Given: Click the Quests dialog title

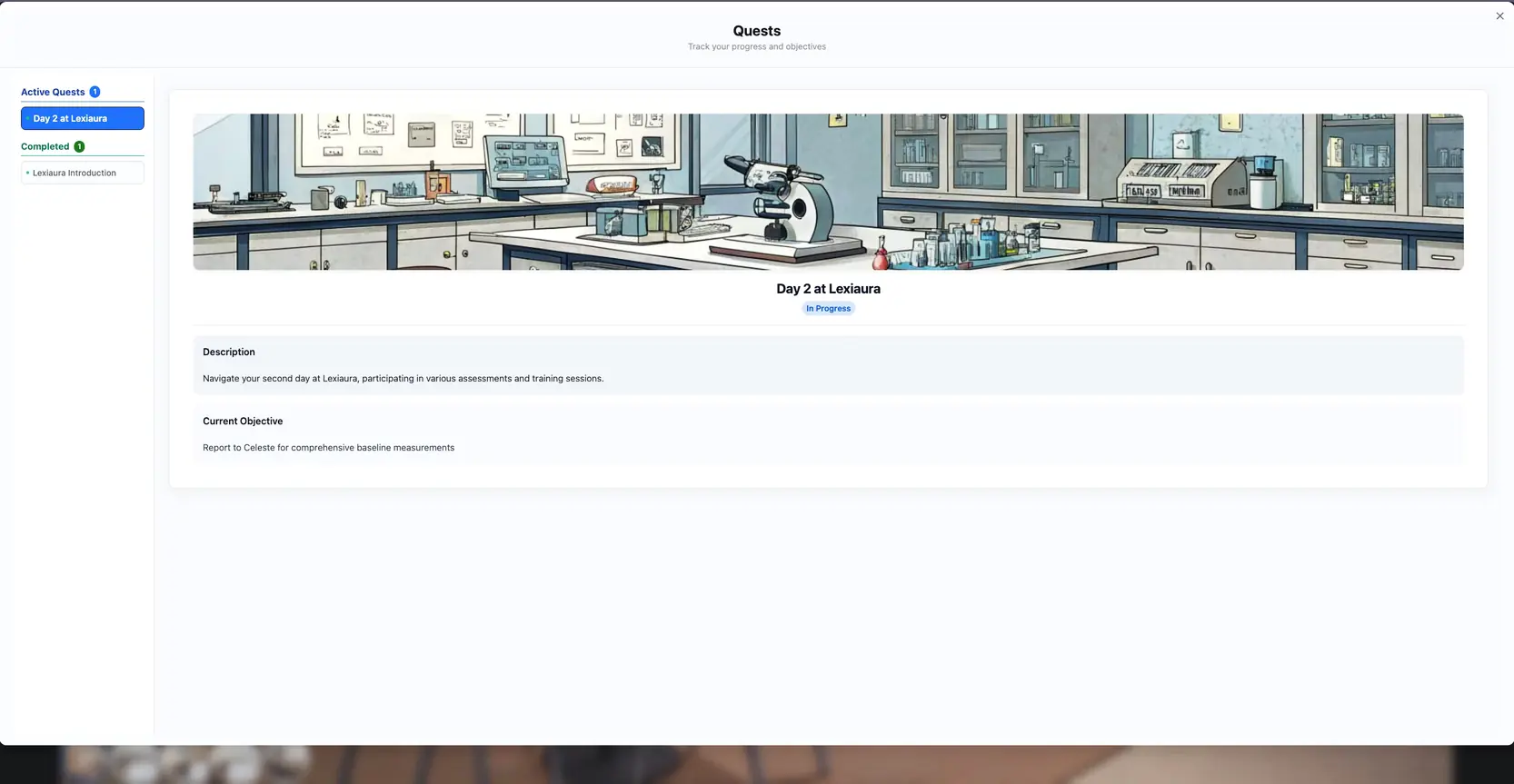Looking at the screenshot, I should click(x=756, y=31).
